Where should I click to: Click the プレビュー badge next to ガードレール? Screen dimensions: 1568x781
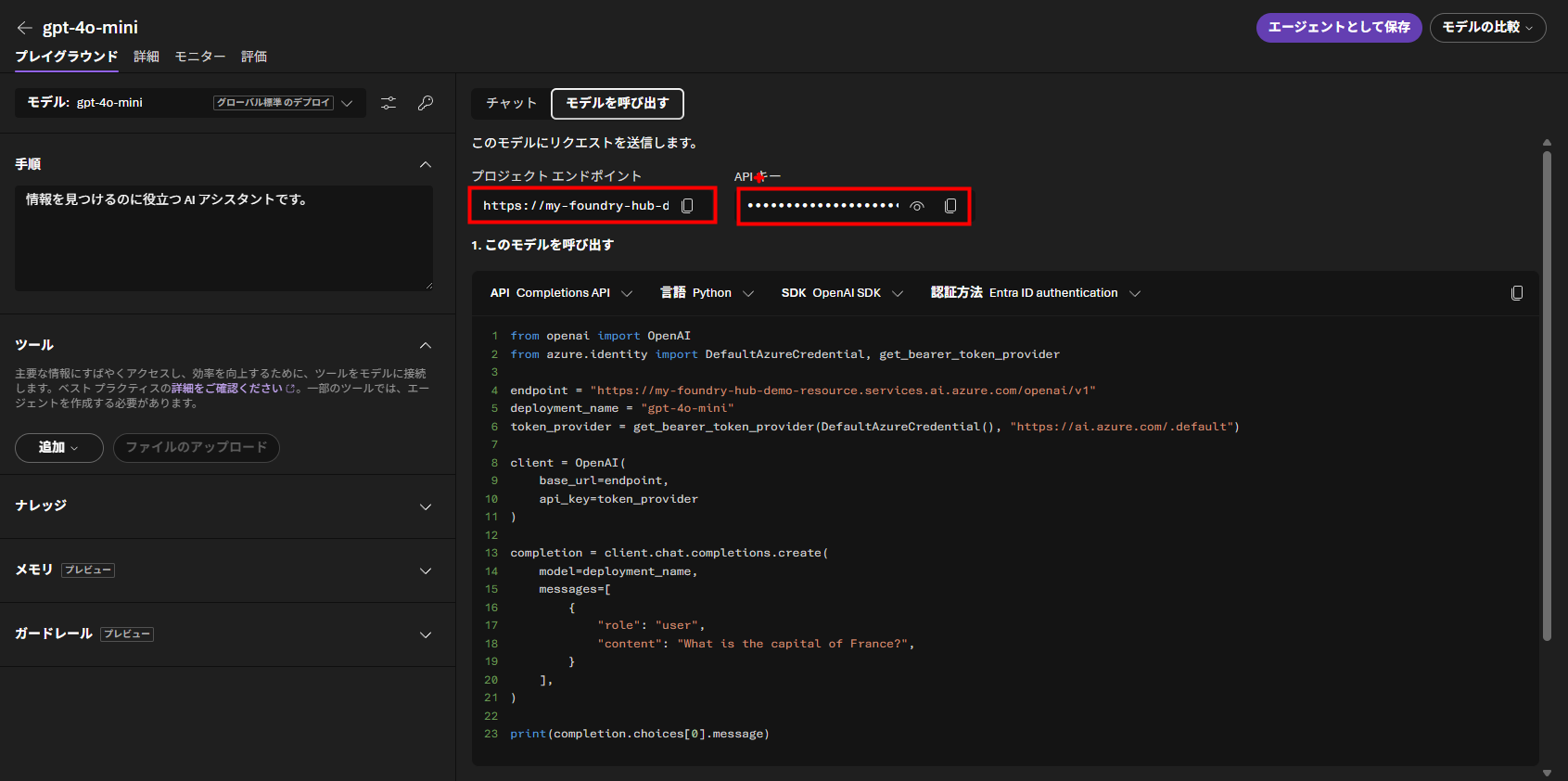click(127, 634)
